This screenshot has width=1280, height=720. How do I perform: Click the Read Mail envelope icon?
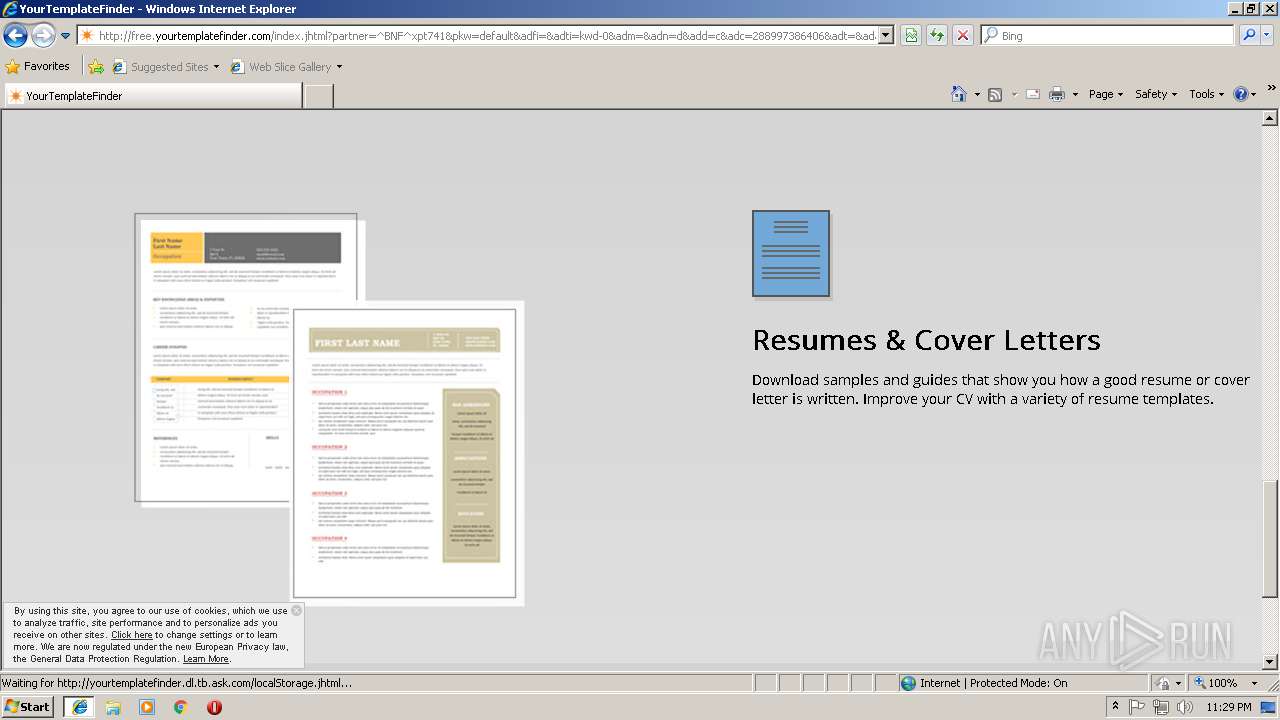[1033, 94]
